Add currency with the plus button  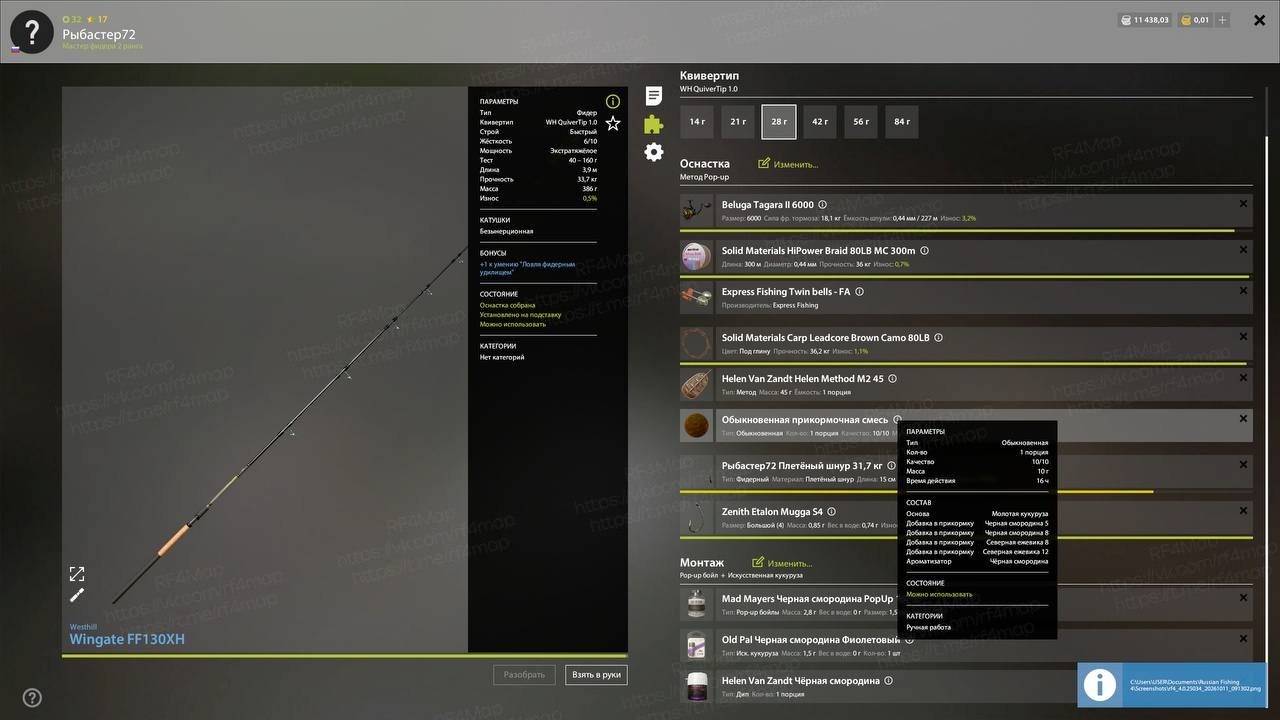pyautogui.click(x=1223, y=20)
